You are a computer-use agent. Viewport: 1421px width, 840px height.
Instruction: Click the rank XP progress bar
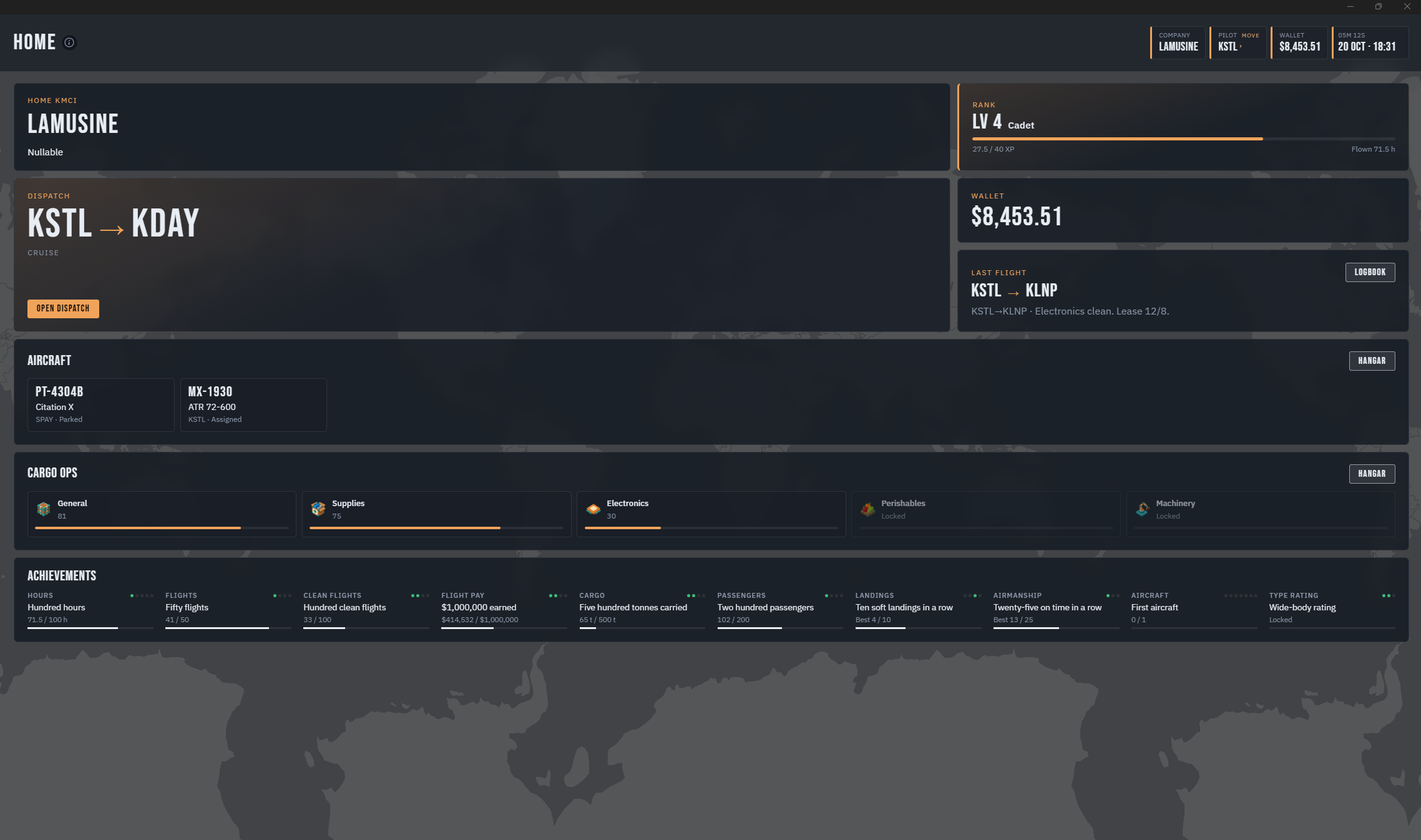[1183, 139]
